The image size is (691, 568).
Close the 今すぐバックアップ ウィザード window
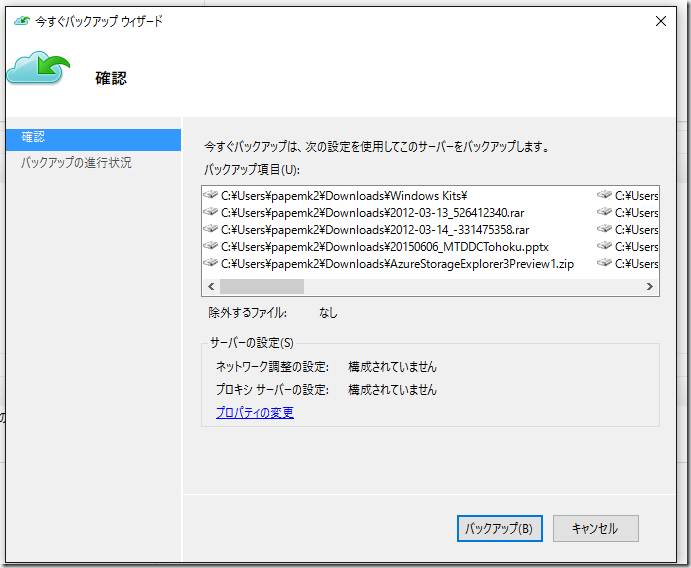coord(661,21)
